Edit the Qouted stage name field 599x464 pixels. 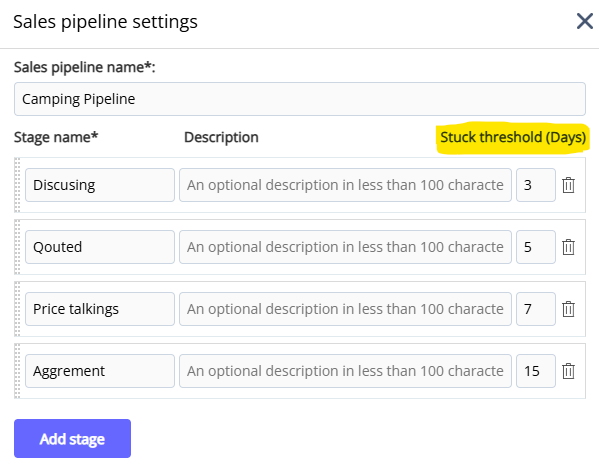click(x=100, y=247)
